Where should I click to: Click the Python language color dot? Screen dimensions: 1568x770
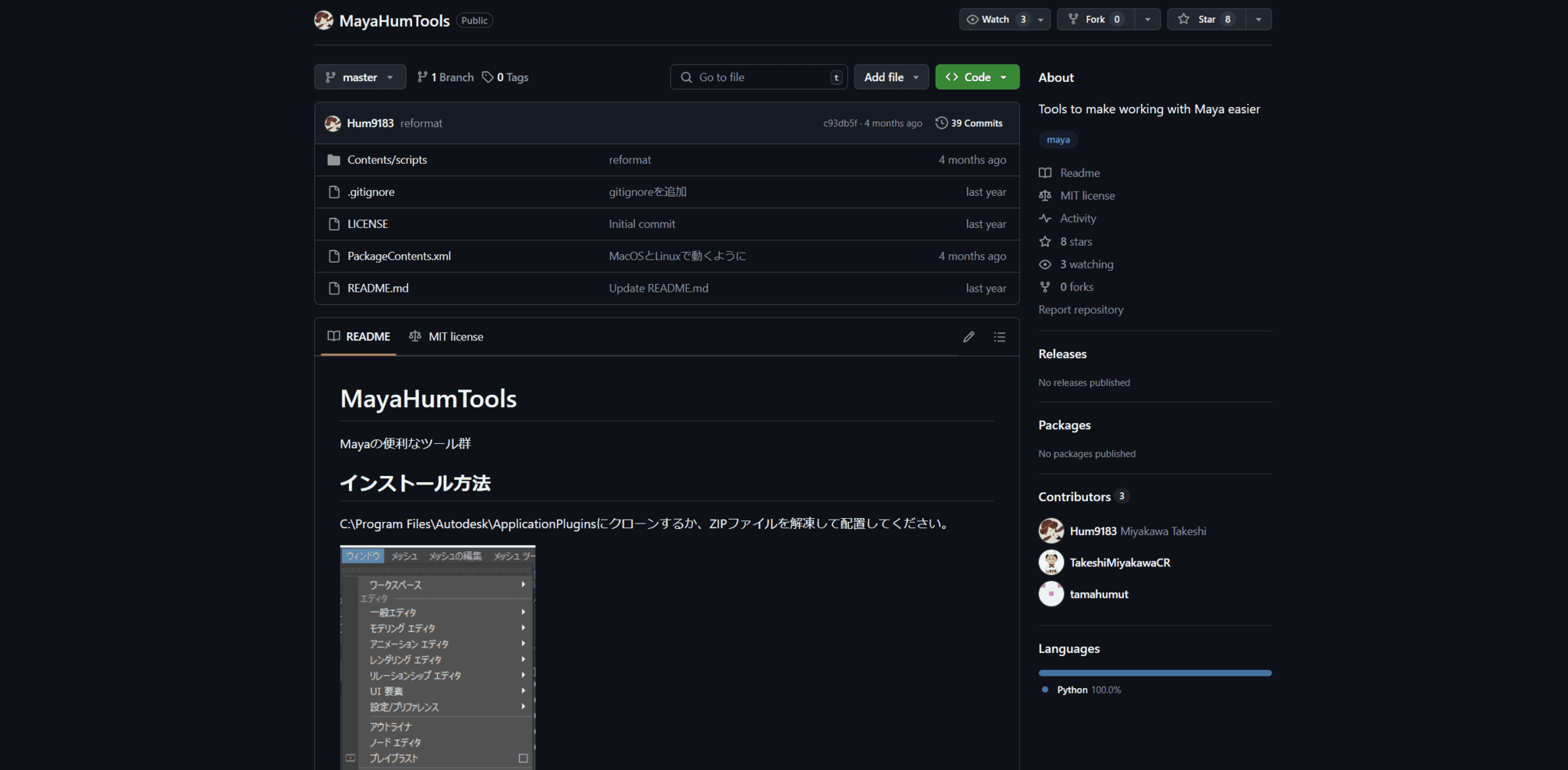(1045, 690)
